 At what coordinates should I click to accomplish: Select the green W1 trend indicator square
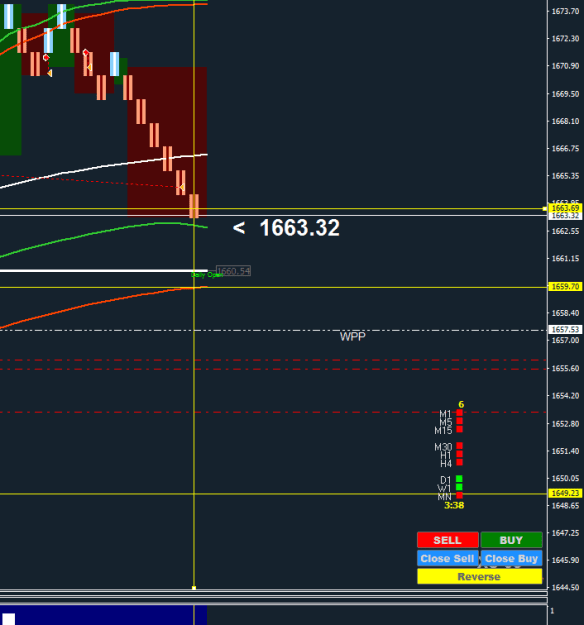(459, 487)
